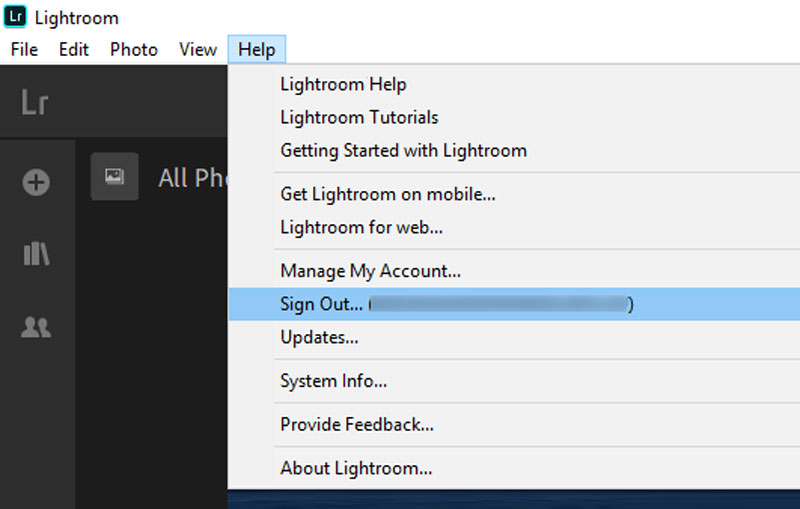Select the All Photos thumbnail icon

tap(114, 176)
